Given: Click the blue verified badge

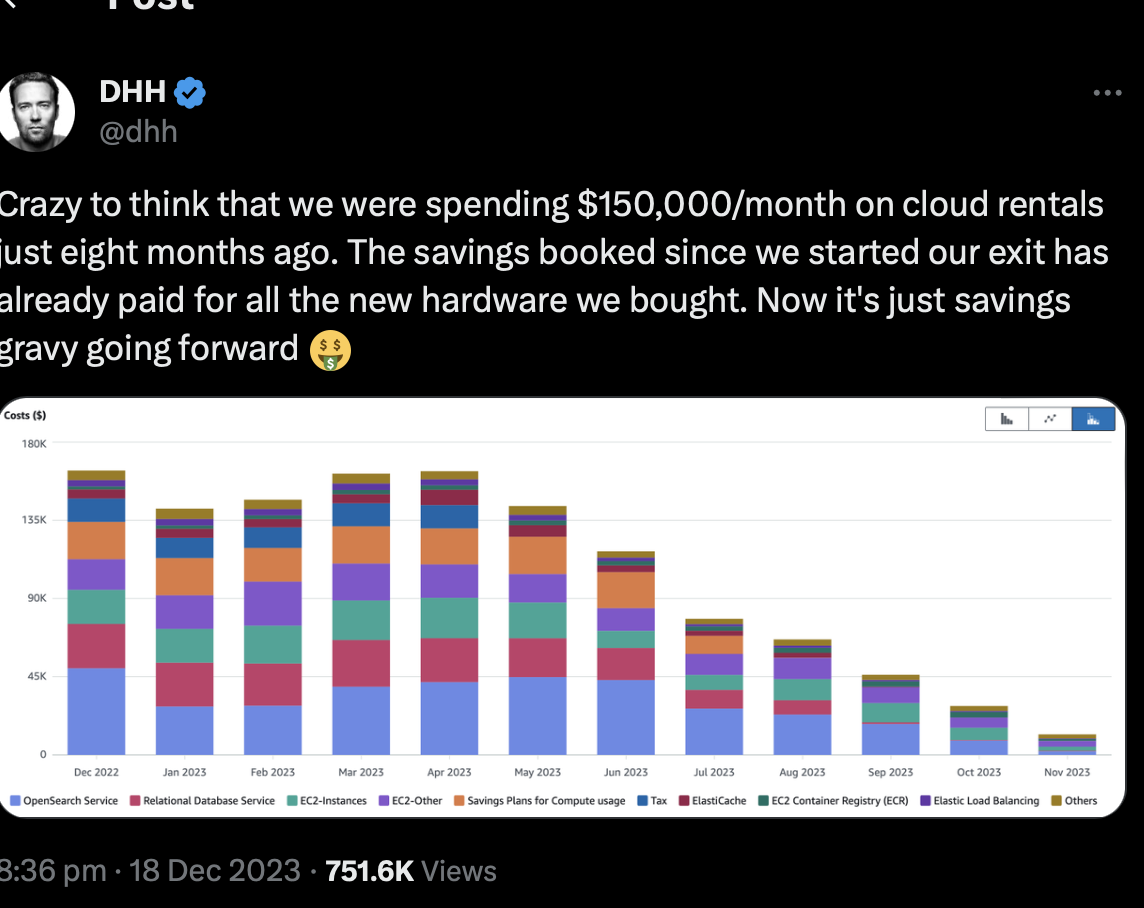Looking at the screenshot, I should tap(190, 93).
